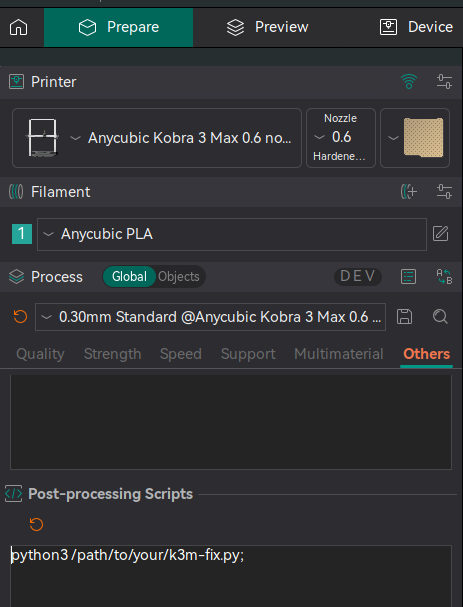Viewport: 463px width, 607px height.
Task: Reset post-processing scripts with orange undo icon
Action: (x=36, y=525)
